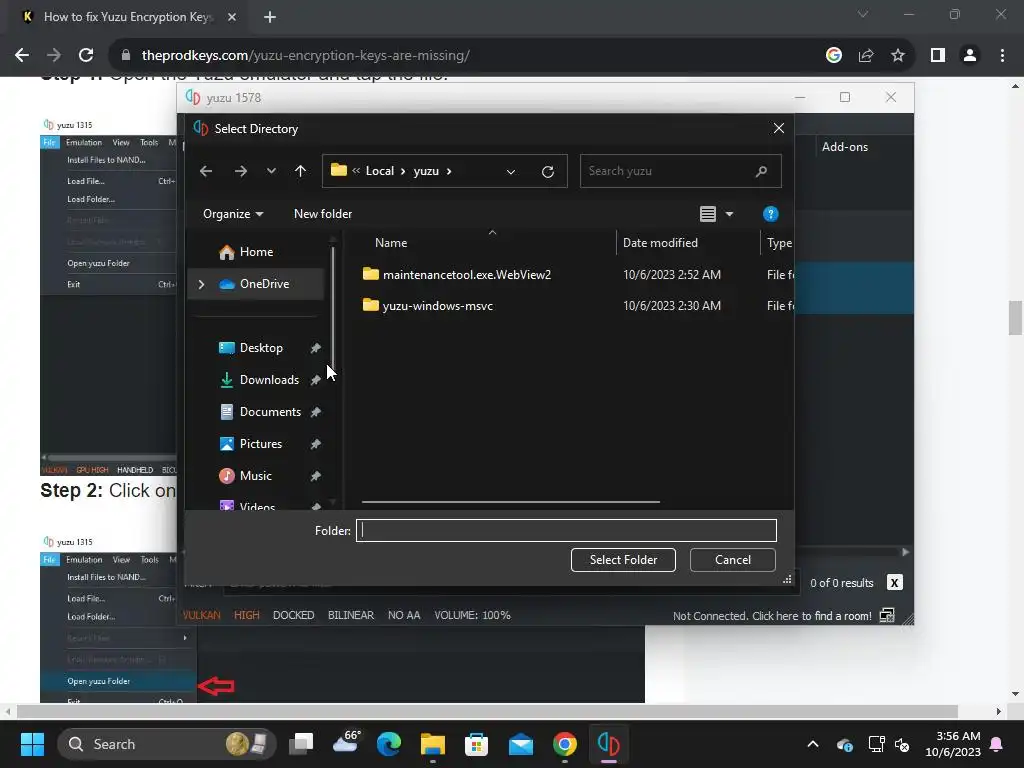The width and height of the screenshot is (1024, 768).
Task: Open view options dropdown arrow
Action: coord(729,214)
